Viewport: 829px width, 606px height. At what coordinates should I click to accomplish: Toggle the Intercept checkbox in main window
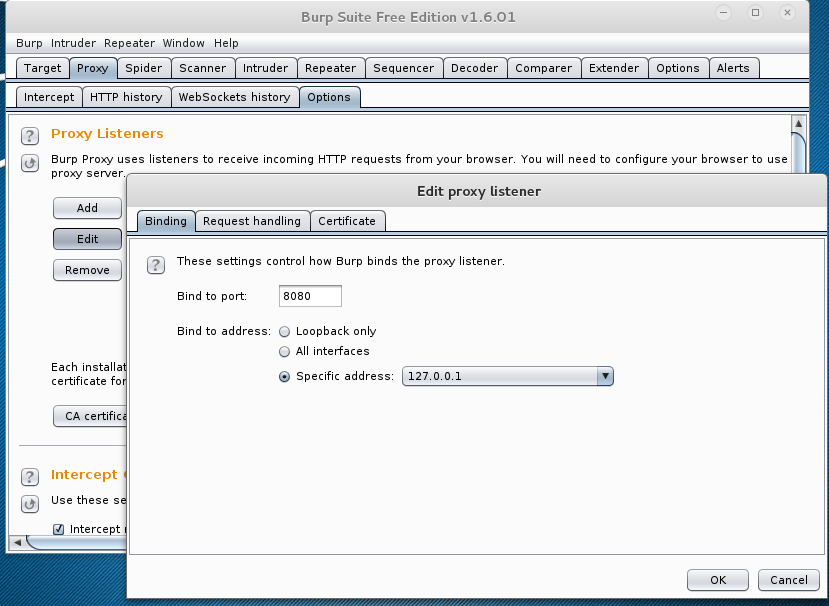[x=59, y=529]
